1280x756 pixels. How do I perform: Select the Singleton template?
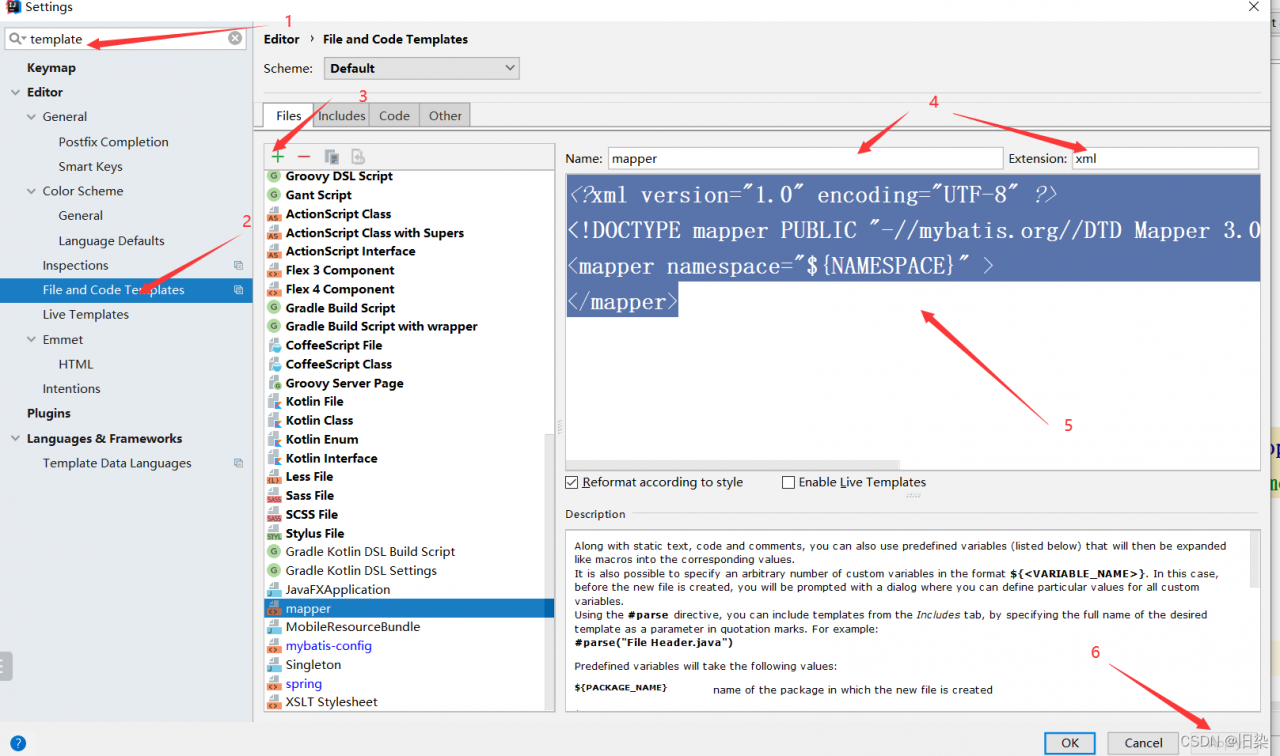click(x=313, y=665)
